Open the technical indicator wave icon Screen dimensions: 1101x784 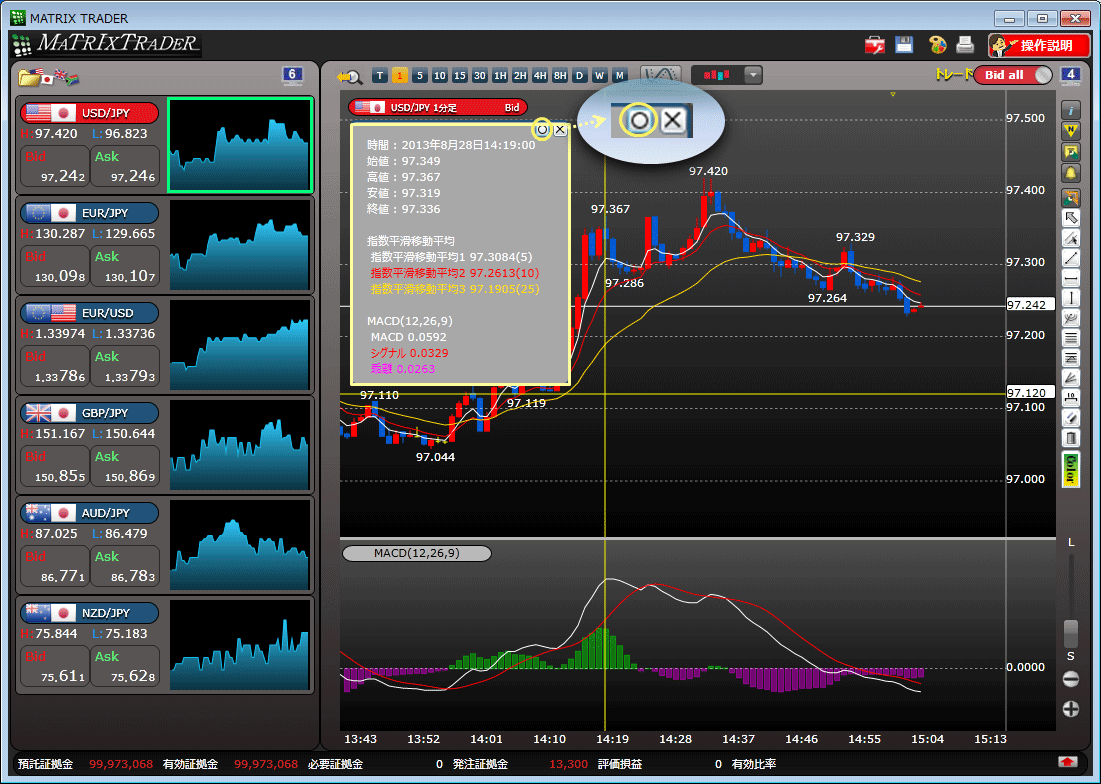661,75
